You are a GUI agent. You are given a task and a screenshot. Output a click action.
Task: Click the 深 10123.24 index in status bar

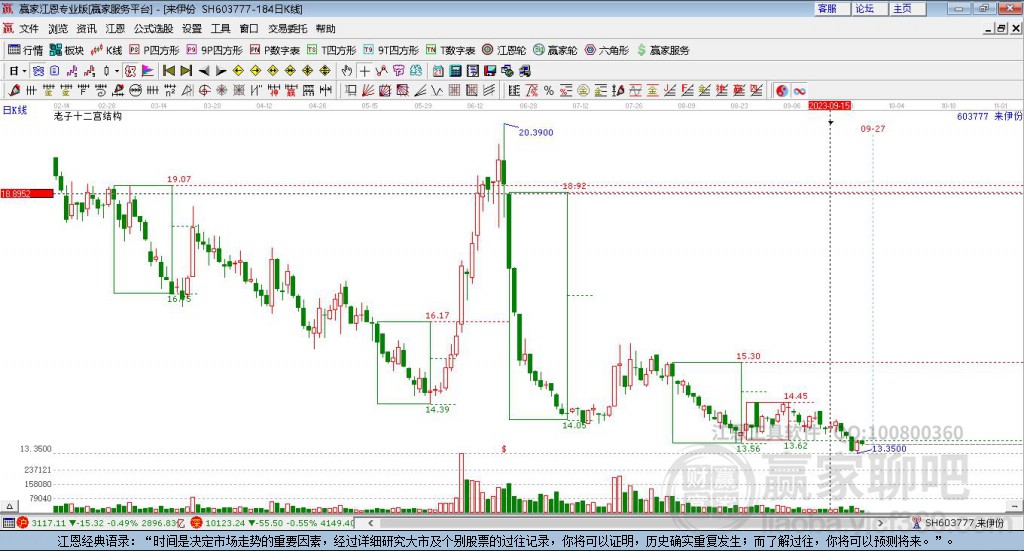click(x=272, y=523)
